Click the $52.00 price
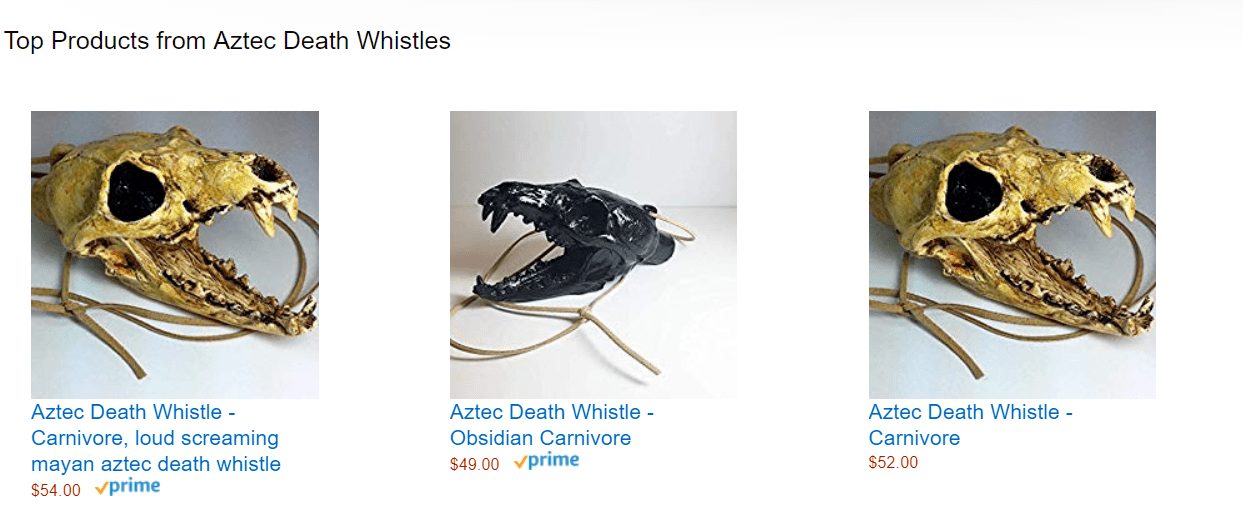Image resolution: width=1243 pixels, height=524 pixels. (x=893, y=463)
